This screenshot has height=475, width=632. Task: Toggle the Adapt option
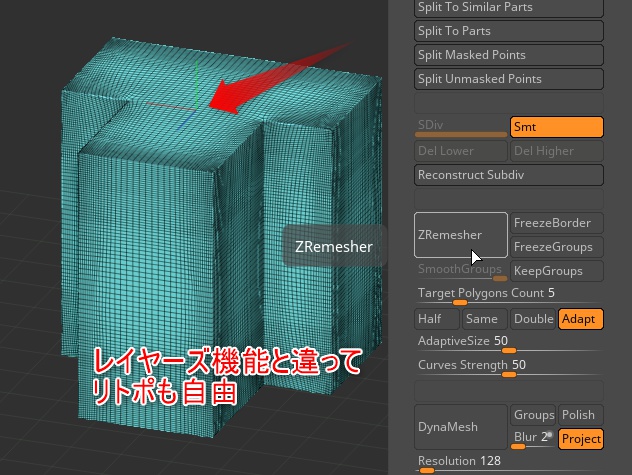coord(581,319)
